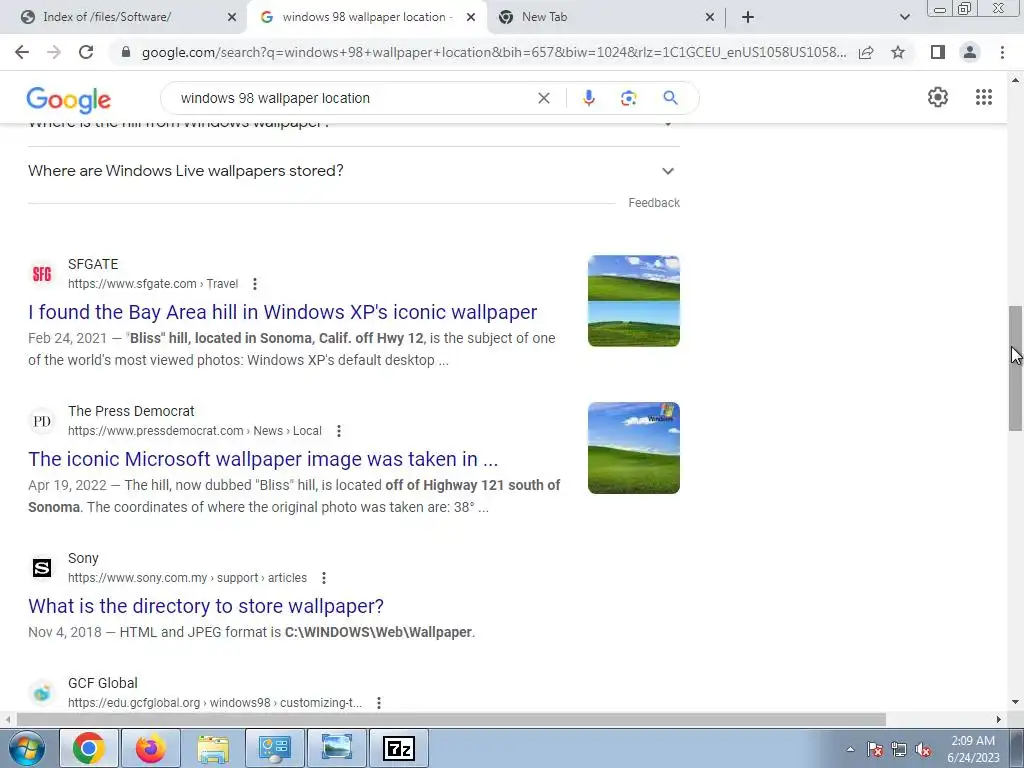The image size is (1024, 768).
Task: Click the address bar URL
Action: click(494, 52)
